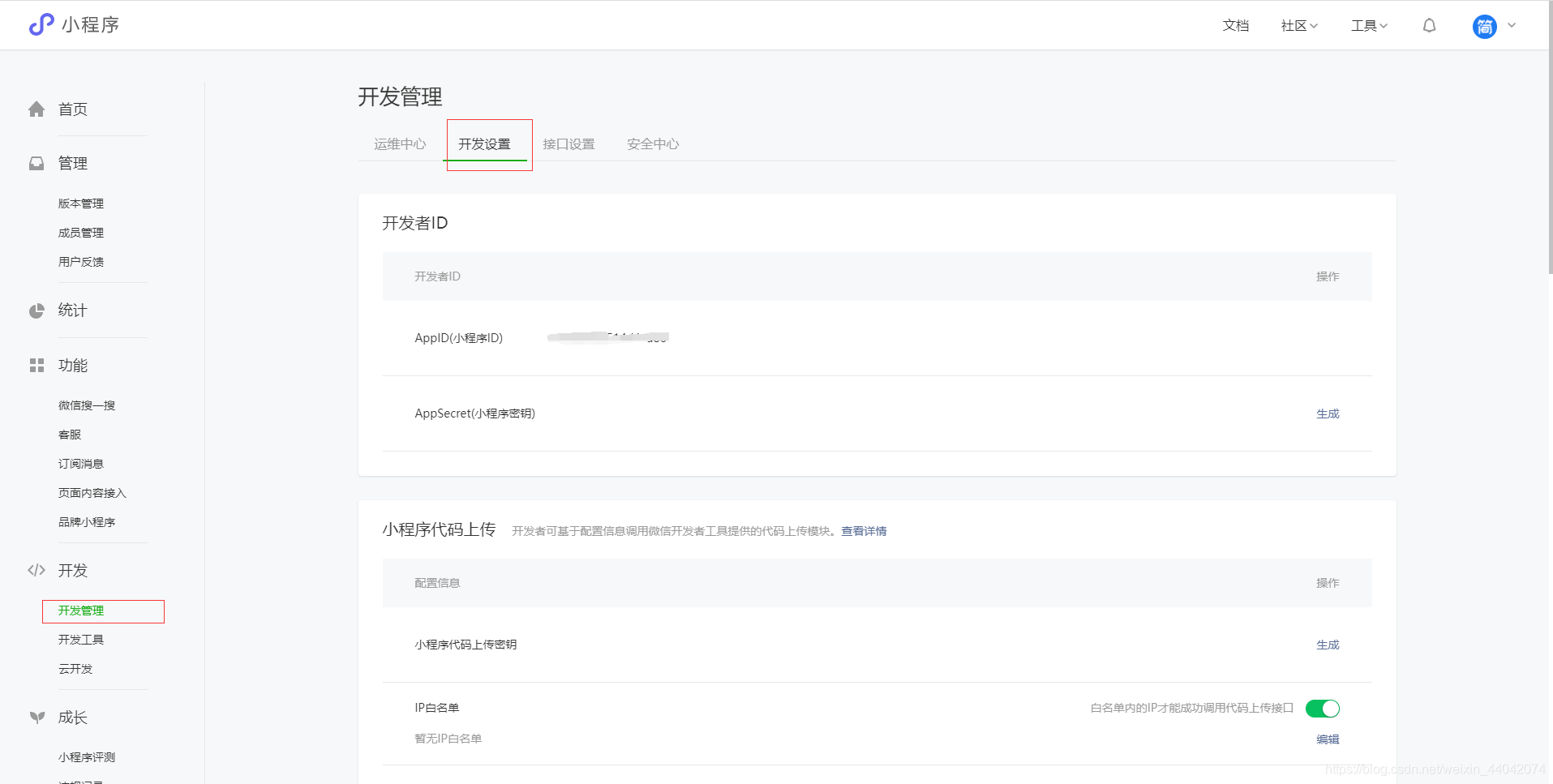Open 云开发 in the sidebar
Image resolution: width=1553 pixels, height=784 pixels.
click(x=75, y=669)
